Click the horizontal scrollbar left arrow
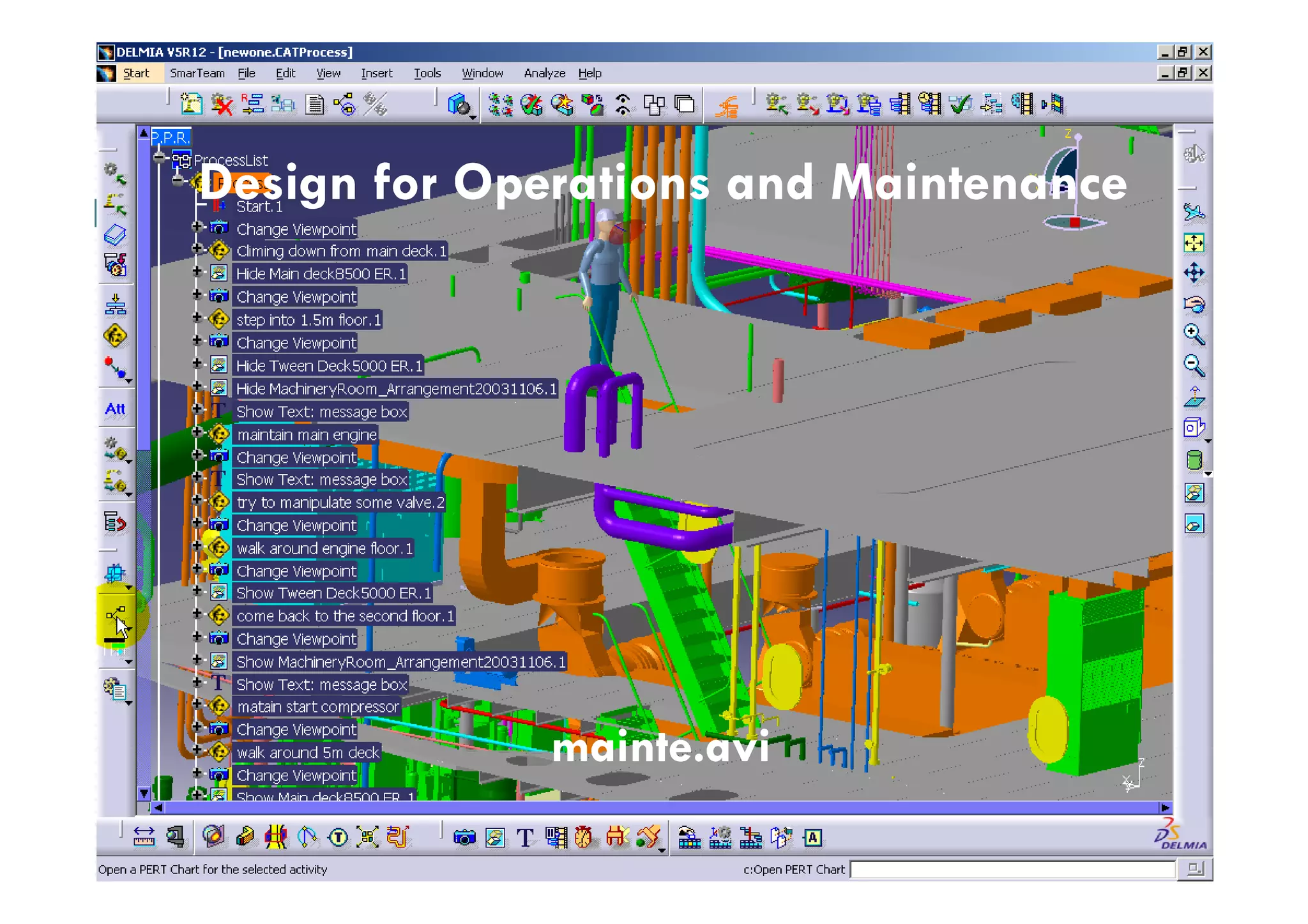This screenshot has height=924, width=1308. [158, 808]
